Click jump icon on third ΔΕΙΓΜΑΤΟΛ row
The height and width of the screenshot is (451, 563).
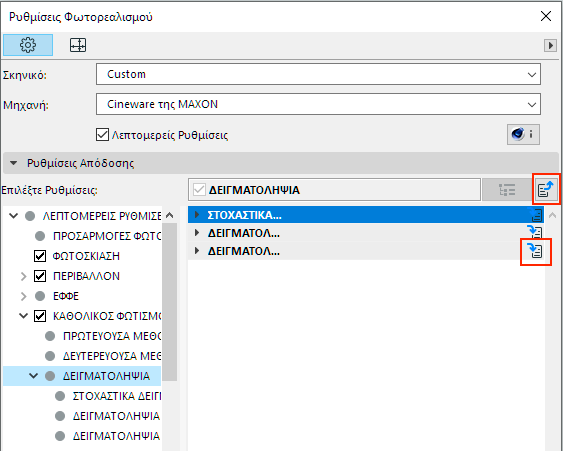point(535,251)
